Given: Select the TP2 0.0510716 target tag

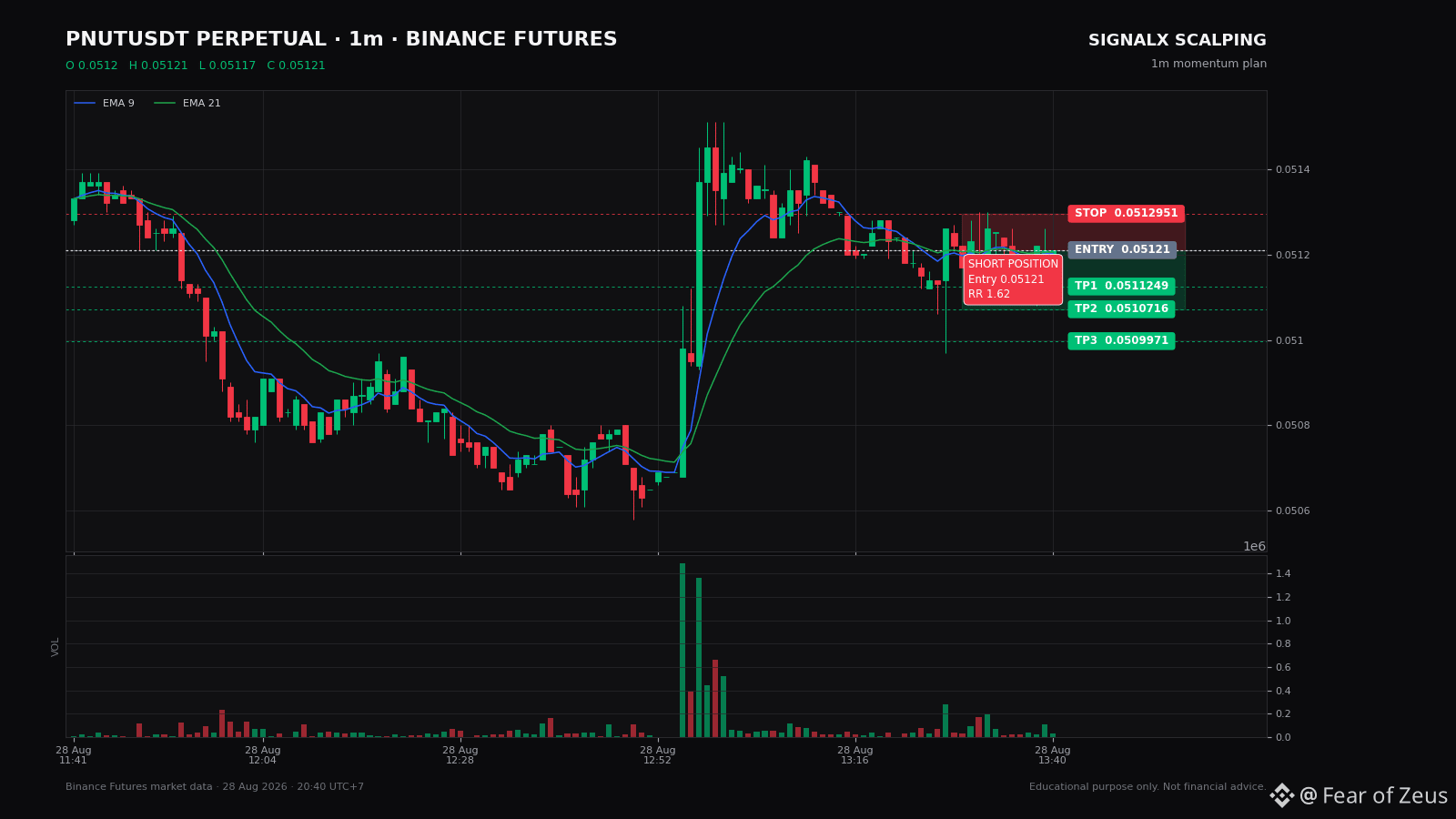Looking at the screenshot, I should 1121,309.
